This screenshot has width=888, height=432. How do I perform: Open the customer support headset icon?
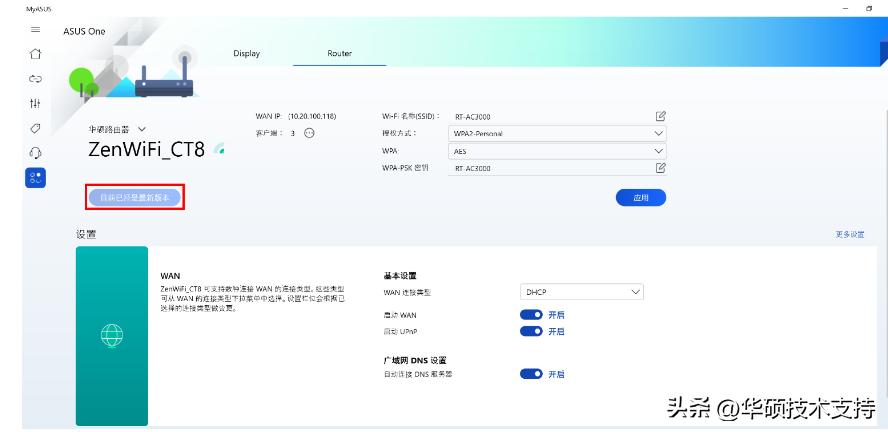(x=35, y=153)
